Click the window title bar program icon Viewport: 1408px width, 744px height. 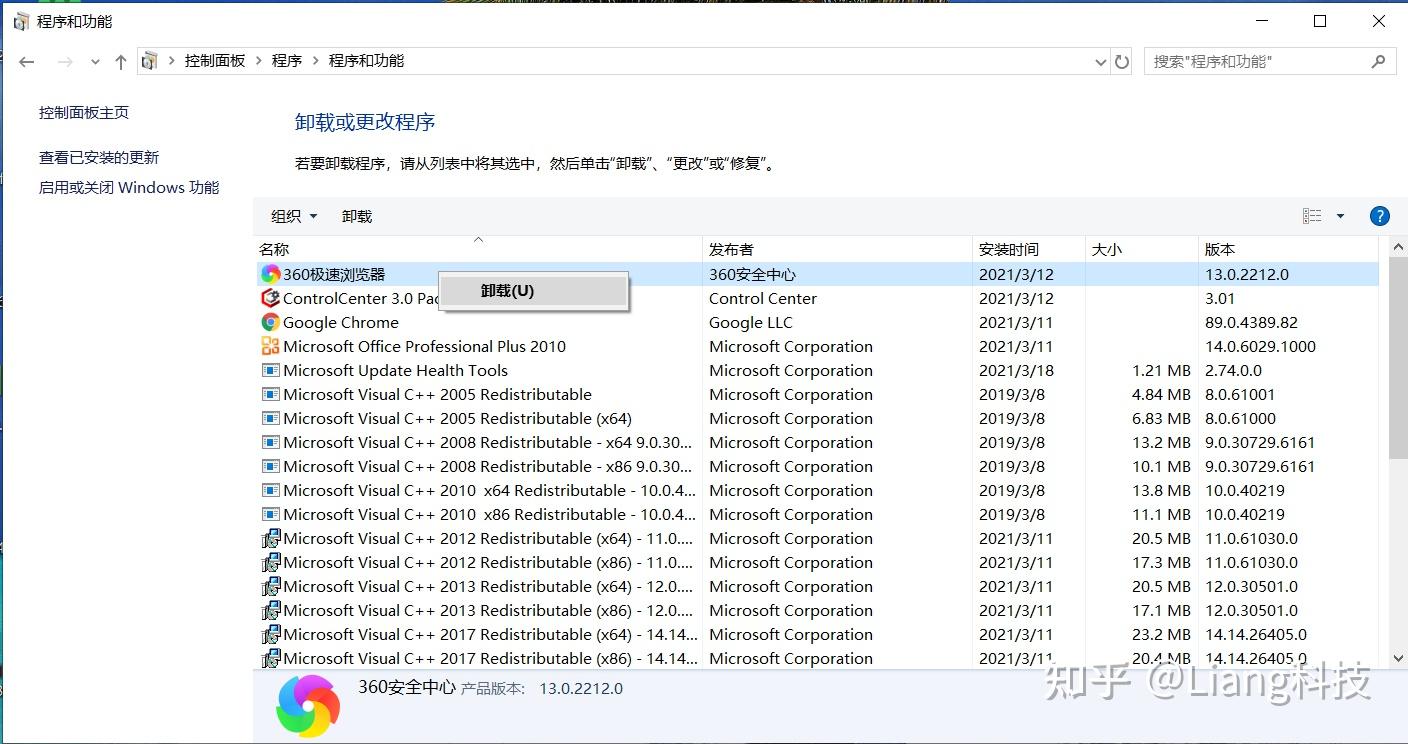(21, 21)
